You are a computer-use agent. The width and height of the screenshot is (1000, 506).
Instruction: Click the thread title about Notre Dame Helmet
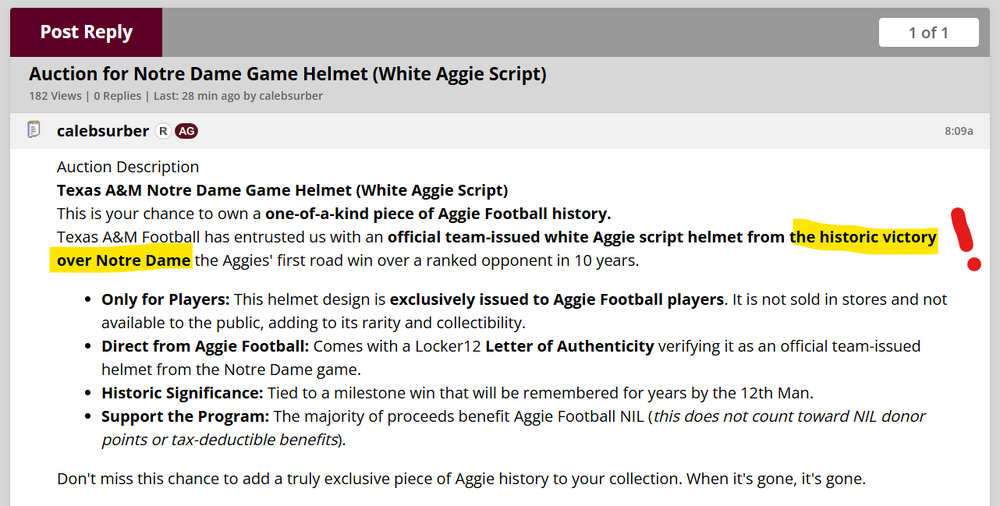[287, 74]
